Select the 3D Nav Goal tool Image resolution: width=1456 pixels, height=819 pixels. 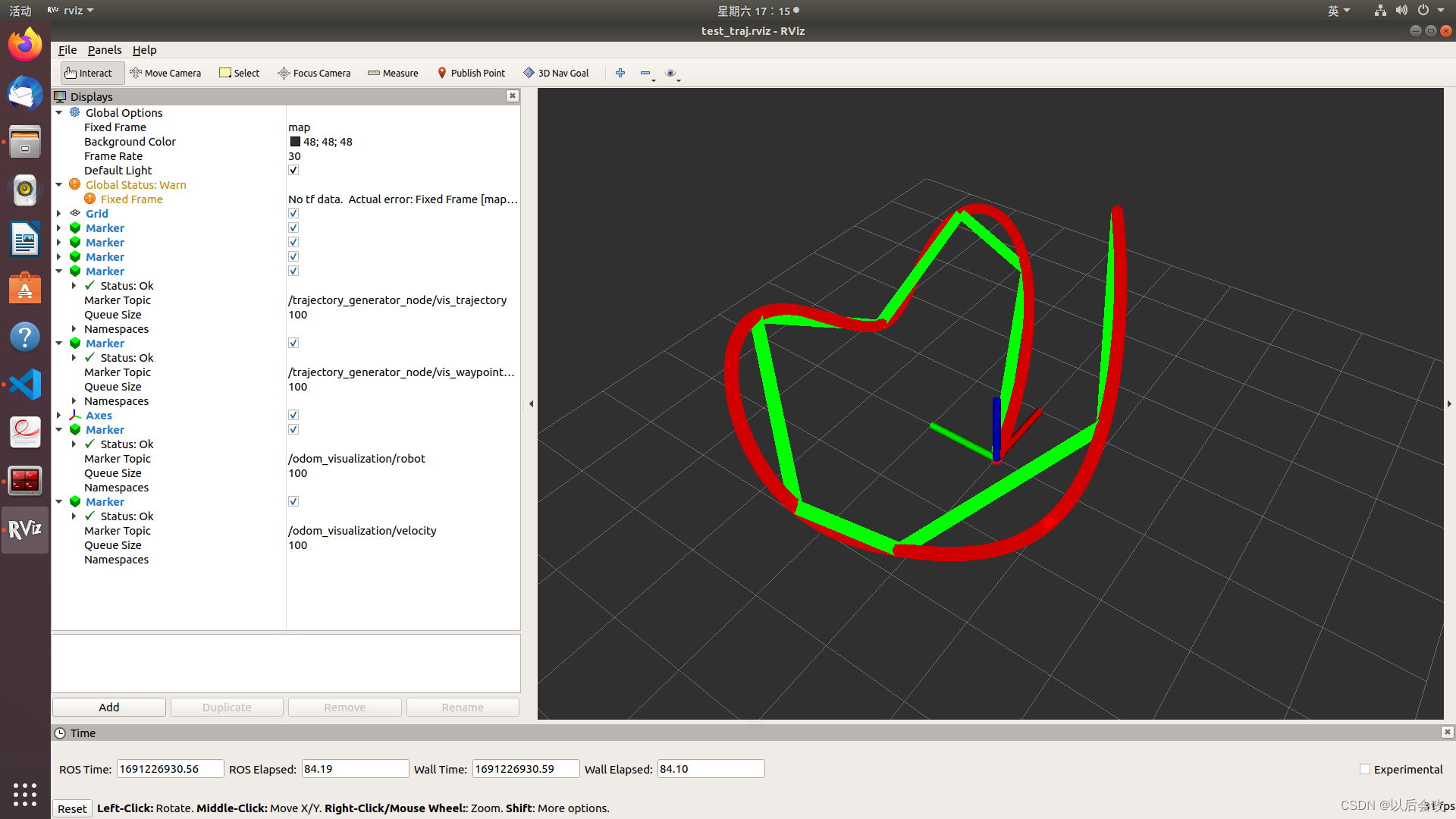[x=556, y=73]
